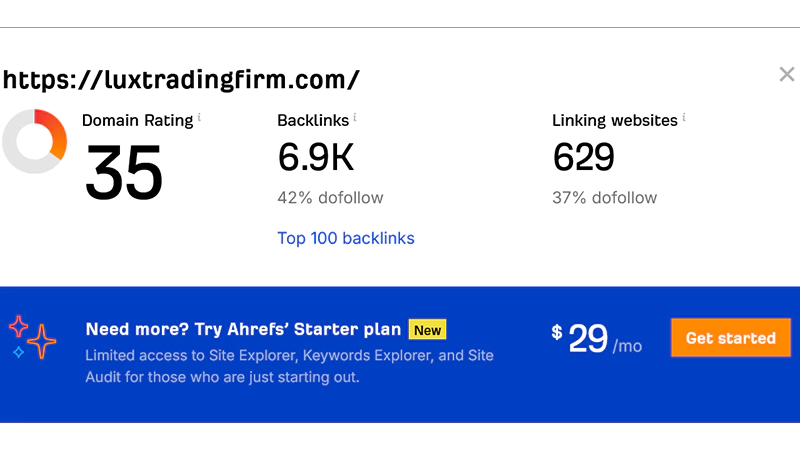Click the Linking websites info icon
Viewport: 800px width, 450px height.
(684, 118)
